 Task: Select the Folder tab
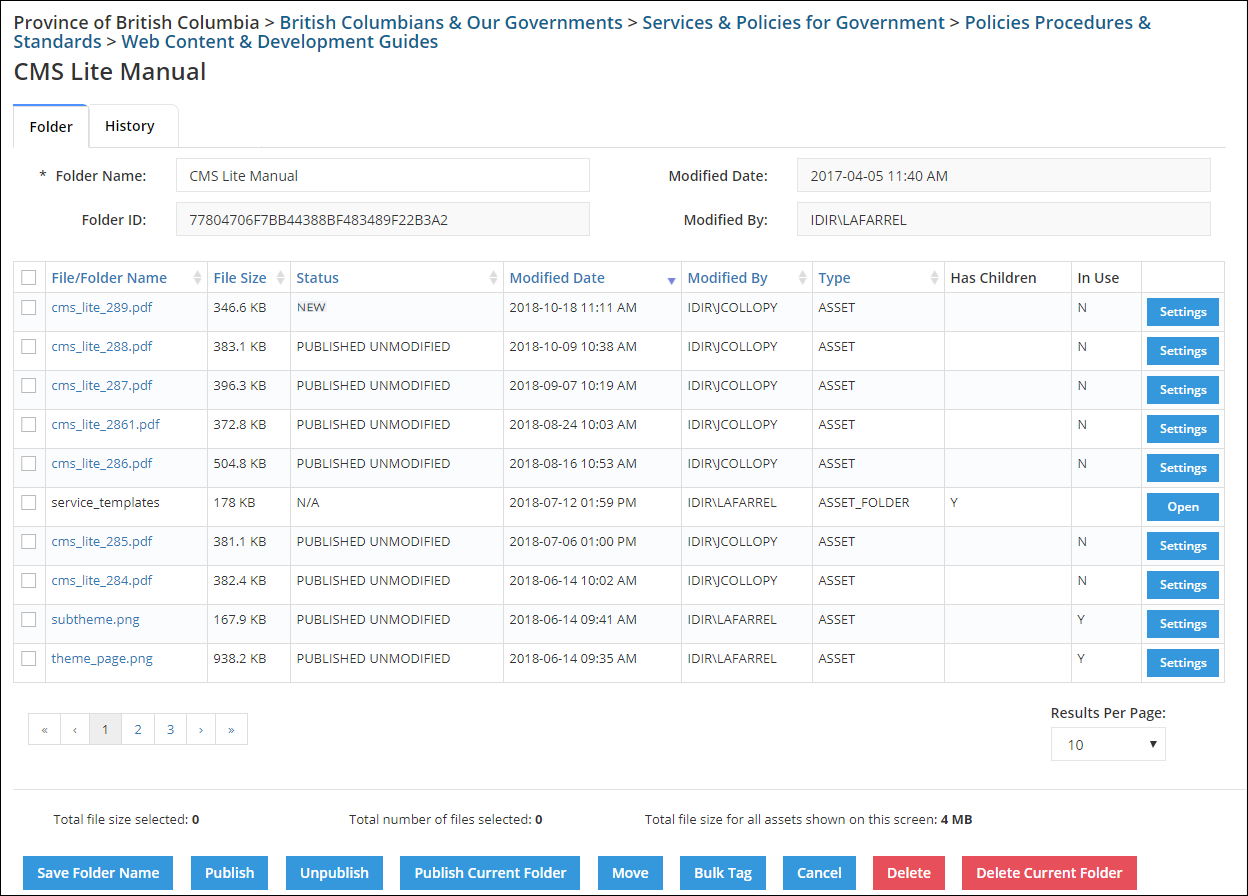[51, 127]
